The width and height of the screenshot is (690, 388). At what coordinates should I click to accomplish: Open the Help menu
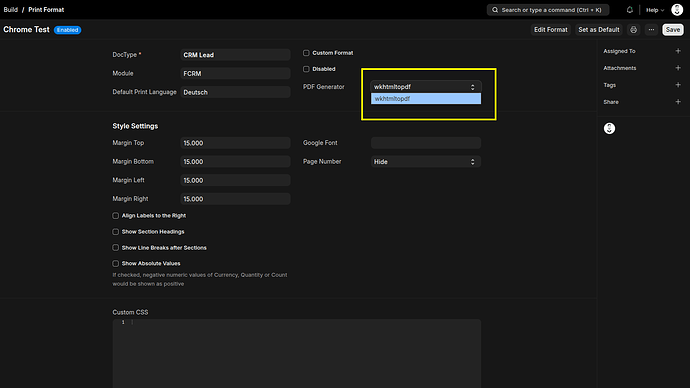click(655, 10)
